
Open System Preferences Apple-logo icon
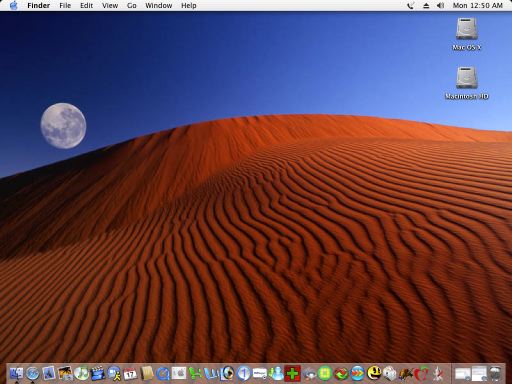pos(179,373)
